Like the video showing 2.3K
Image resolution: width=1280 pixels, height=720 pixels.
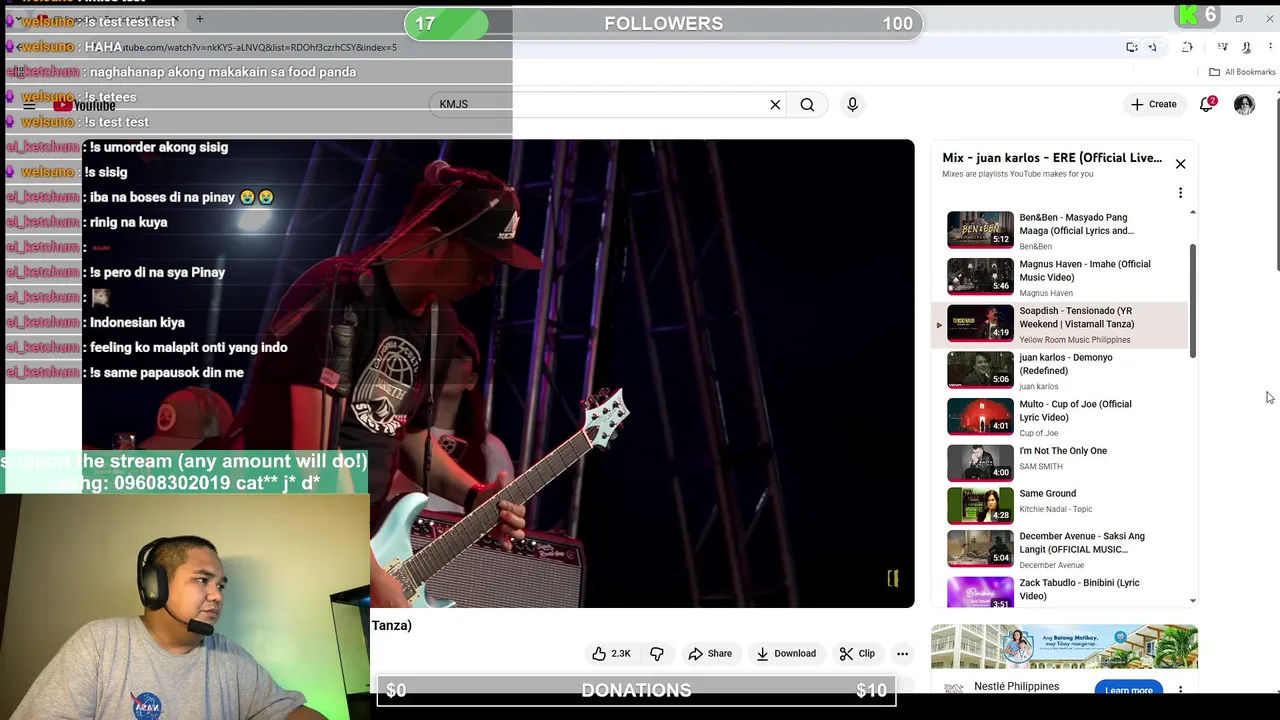point(611,653)
